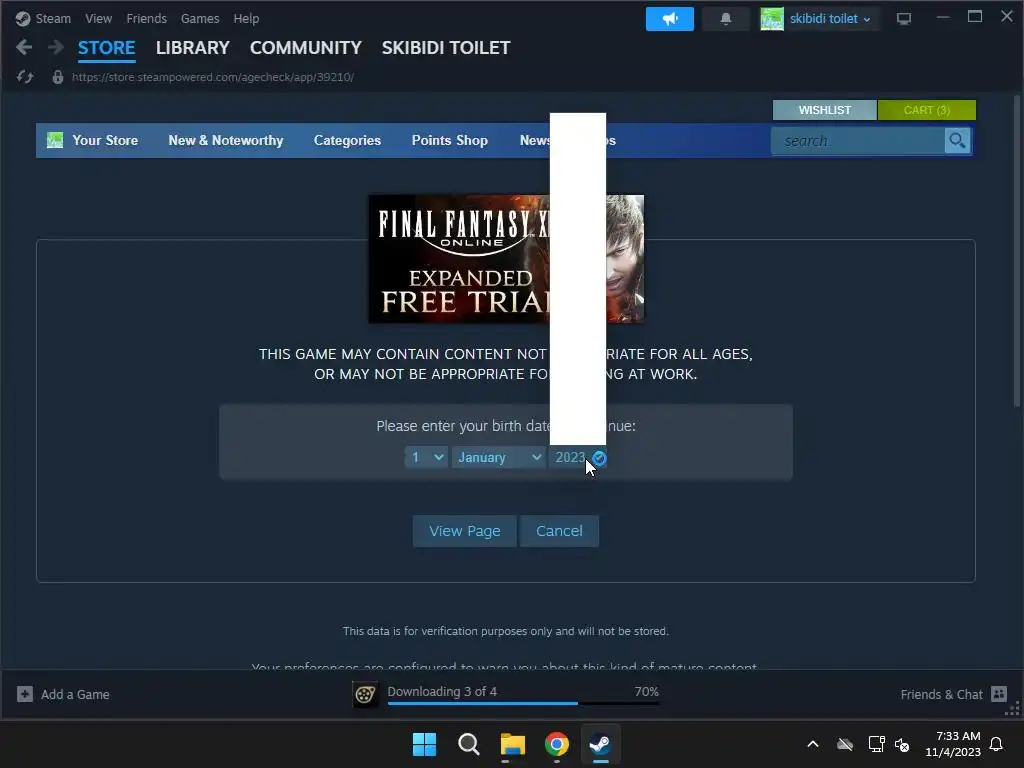
Task: Click the Your Store green icon
Action: pyautogui.click(x=55, y=140)
